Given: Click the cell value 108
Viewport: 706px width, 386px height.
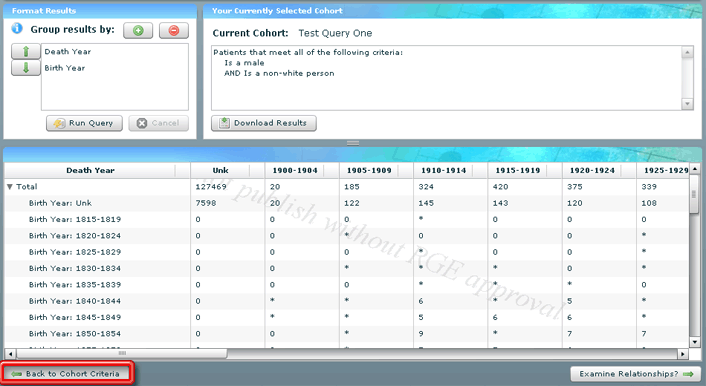Looking at the screenshot, I should pos(649,203).
